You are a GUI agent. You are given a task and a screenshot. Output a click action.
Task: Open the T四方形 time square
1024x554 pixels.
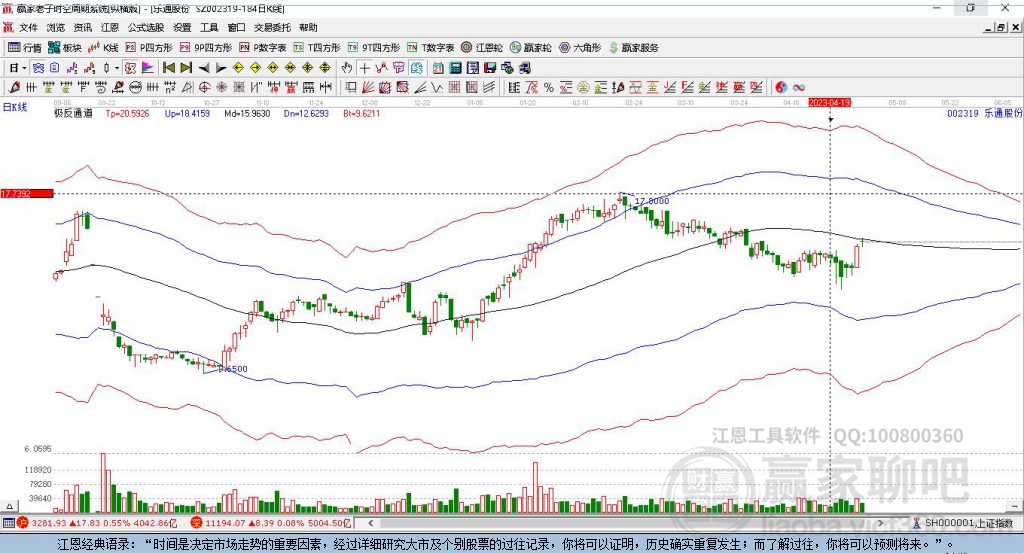317,48
